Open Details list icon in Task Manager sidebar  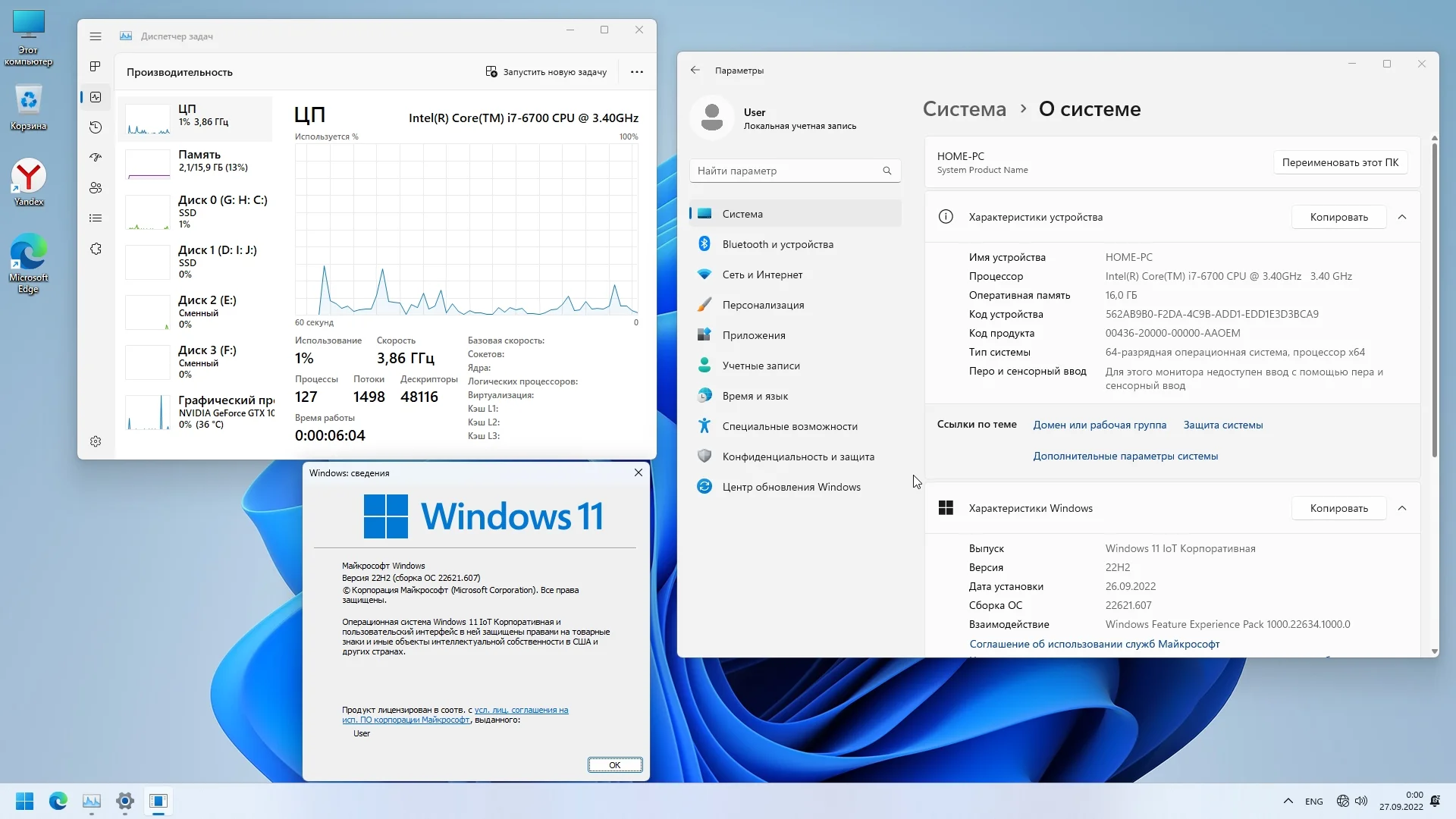[x=96, y=218]
